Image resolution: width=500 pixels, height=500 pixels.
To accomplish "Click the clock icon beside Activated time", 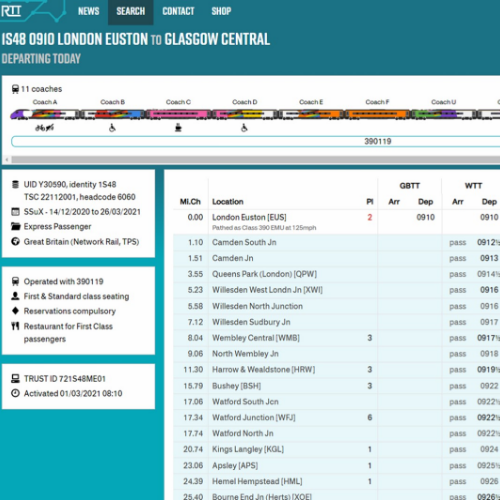I will (x=15, y=393).
